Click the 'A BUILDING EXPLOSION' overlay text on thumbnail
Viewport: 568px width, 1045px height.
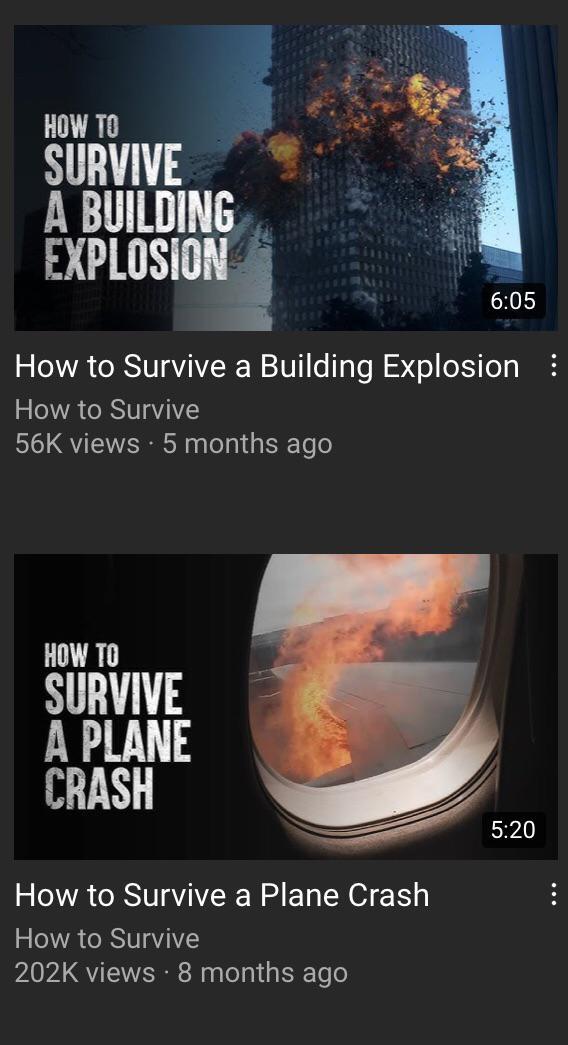[x=139, y=235]
